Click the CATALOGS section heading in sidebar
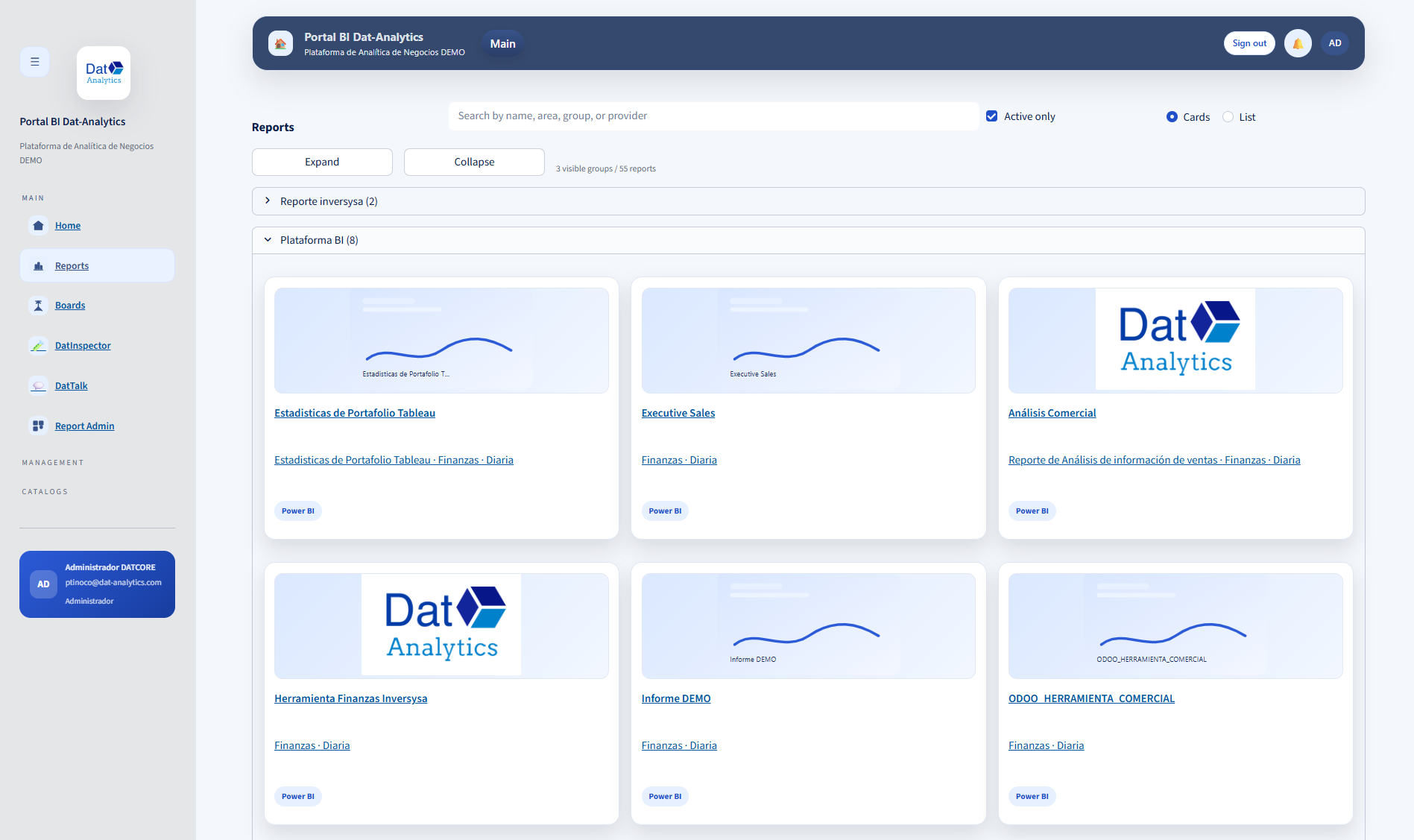1414x840 pixels. click(45, 492)
